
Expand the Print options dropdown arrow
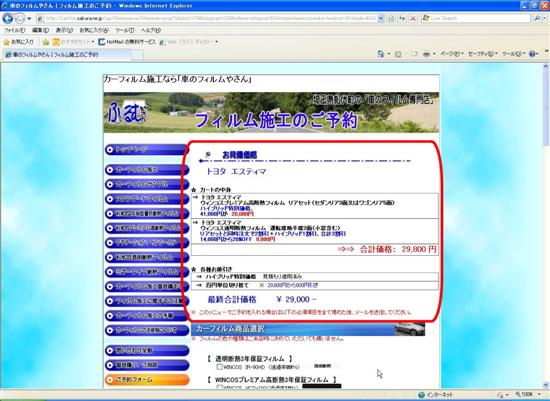click(x=434, y=54)
